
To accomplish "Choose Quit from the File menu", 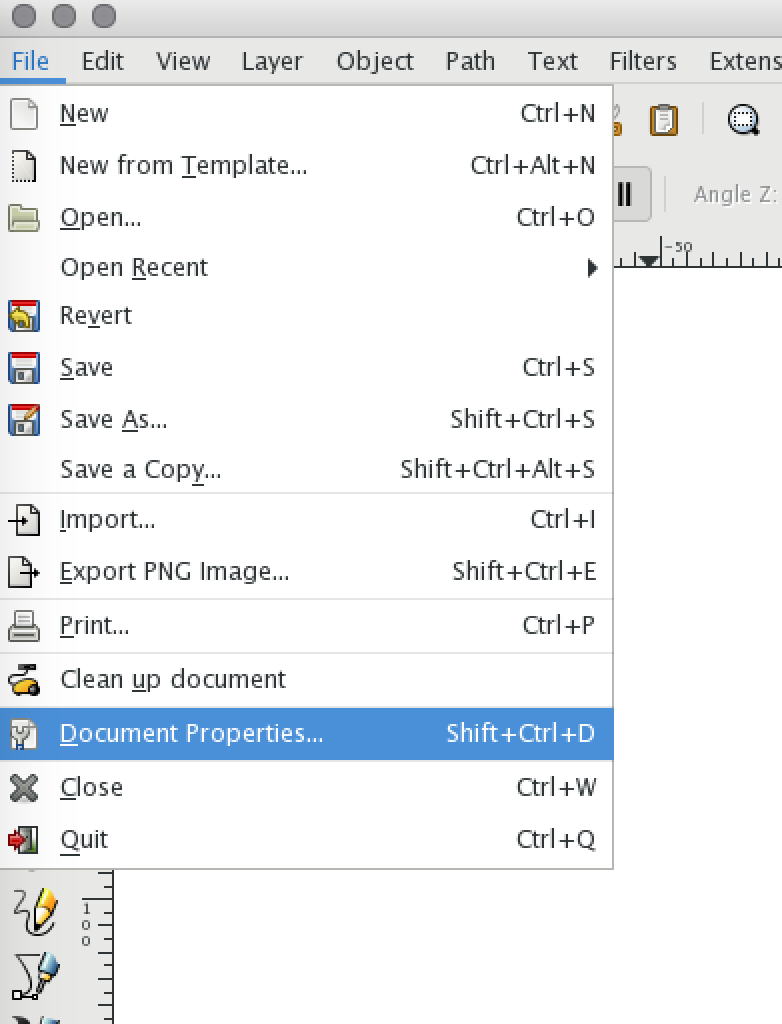I will pos(84,840).
